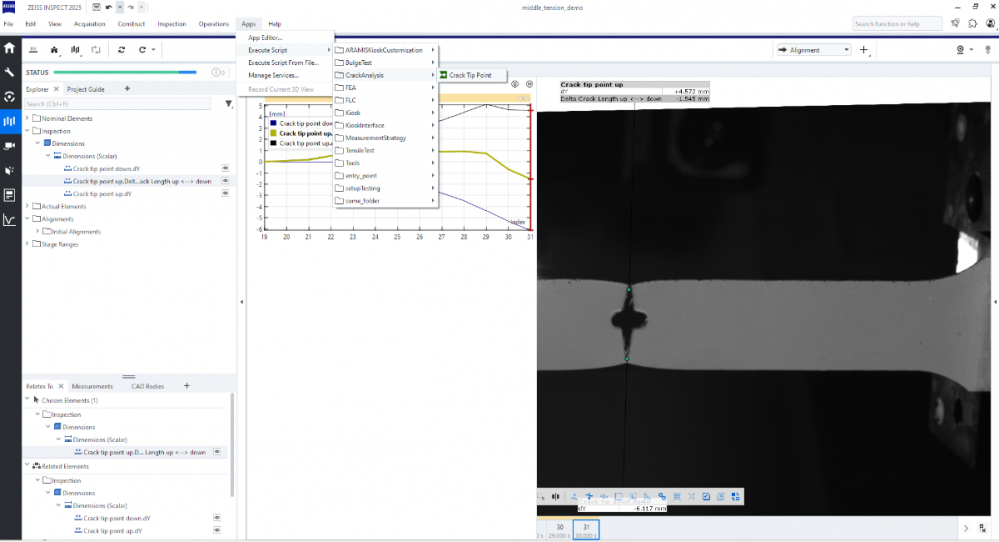Open the report page icon in sidebar
999x542 pixels.
tap(10, 194)
